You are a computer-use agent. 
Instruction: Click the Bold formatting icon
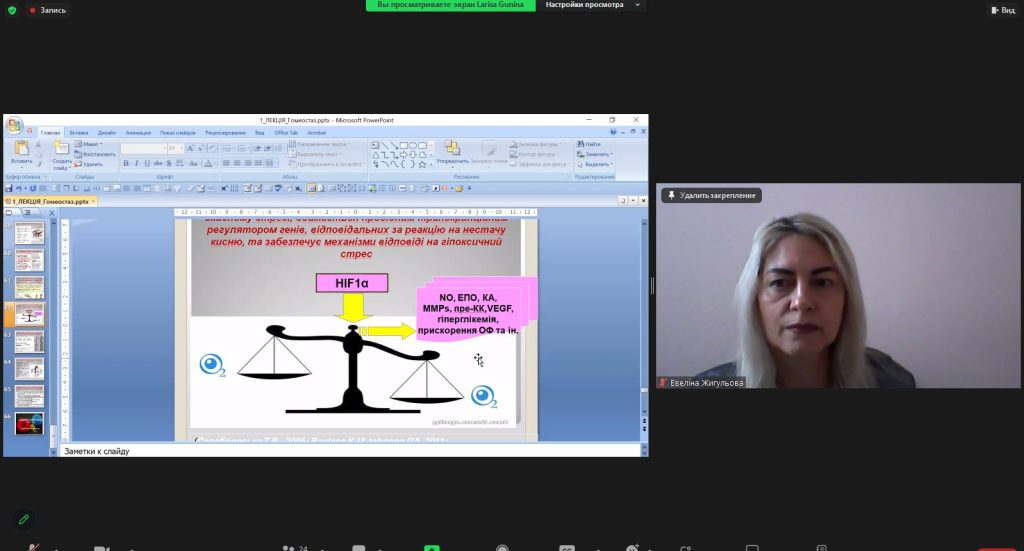(127, 163)
